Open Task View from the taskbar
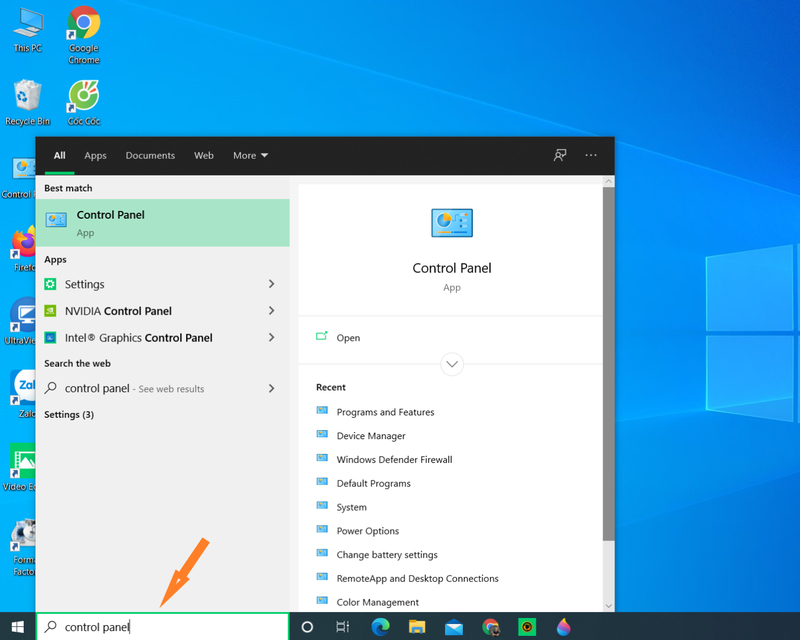This screenshot has width=800, height=640. coord(342,627)
